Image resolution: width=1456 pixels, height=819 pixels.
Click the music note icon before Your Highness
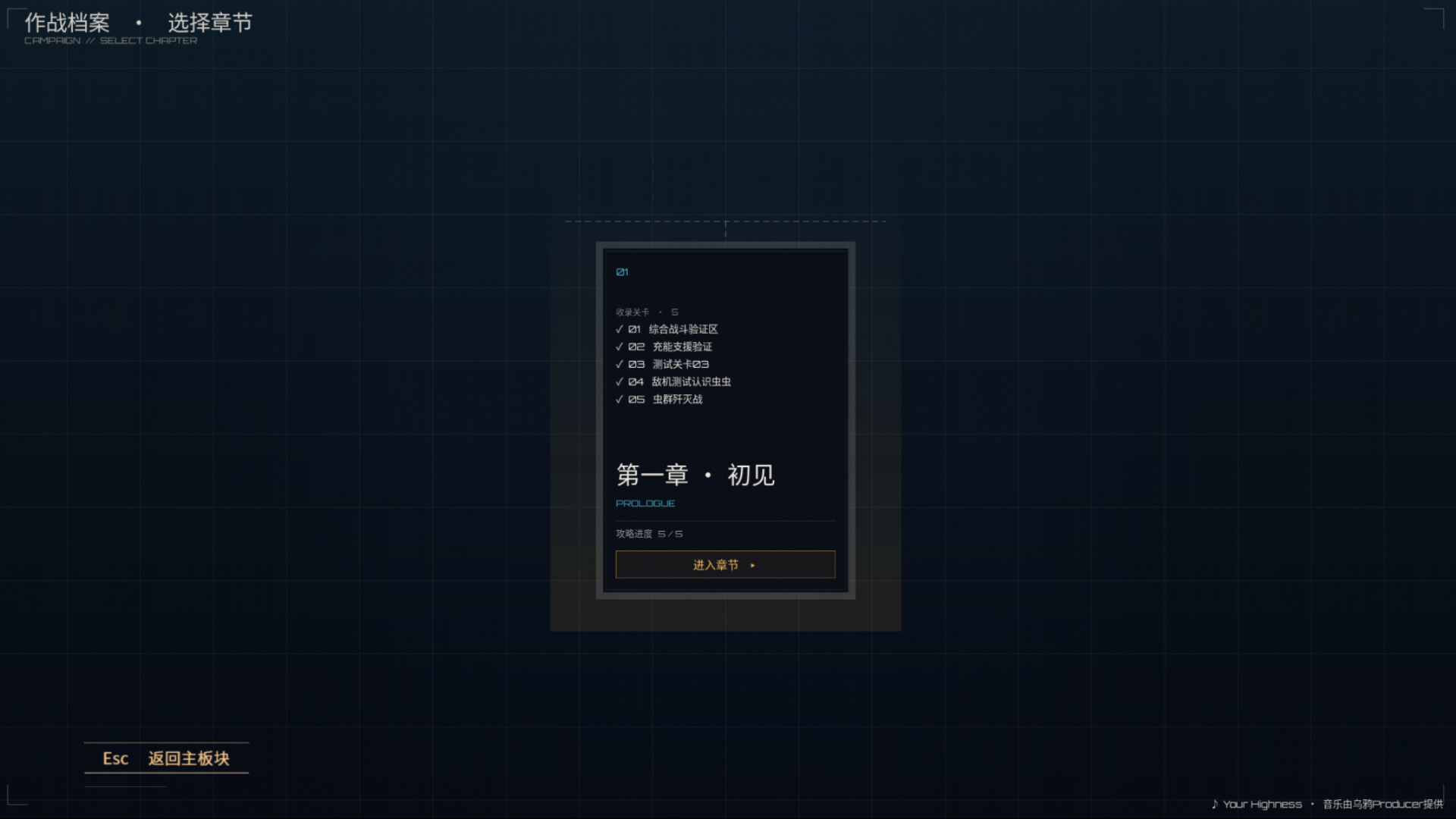pos(1215,804)
